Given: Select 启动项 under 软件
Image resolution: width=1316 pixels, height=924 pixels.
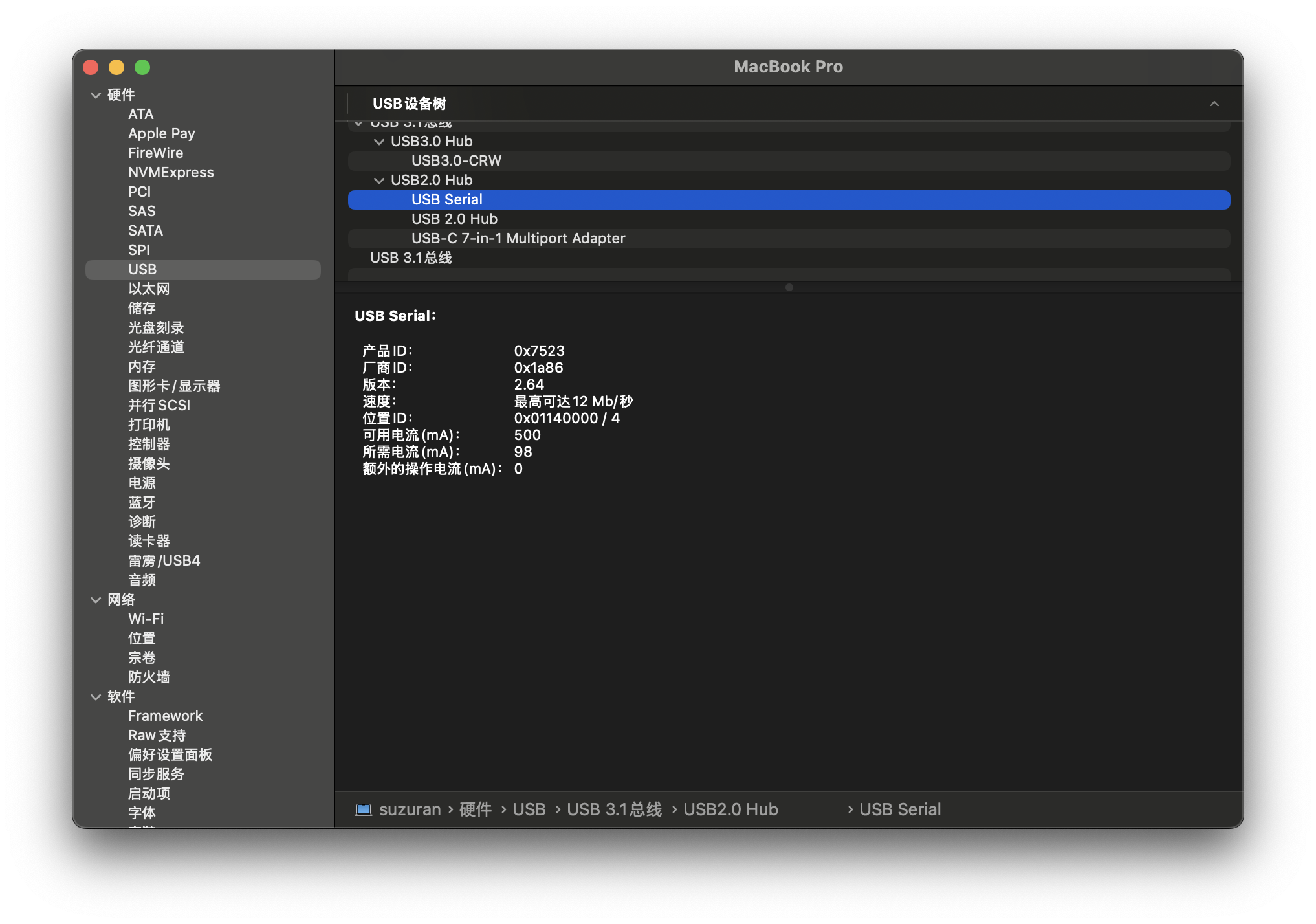Looking at the screenshot, I should click(x=203, y=794).
